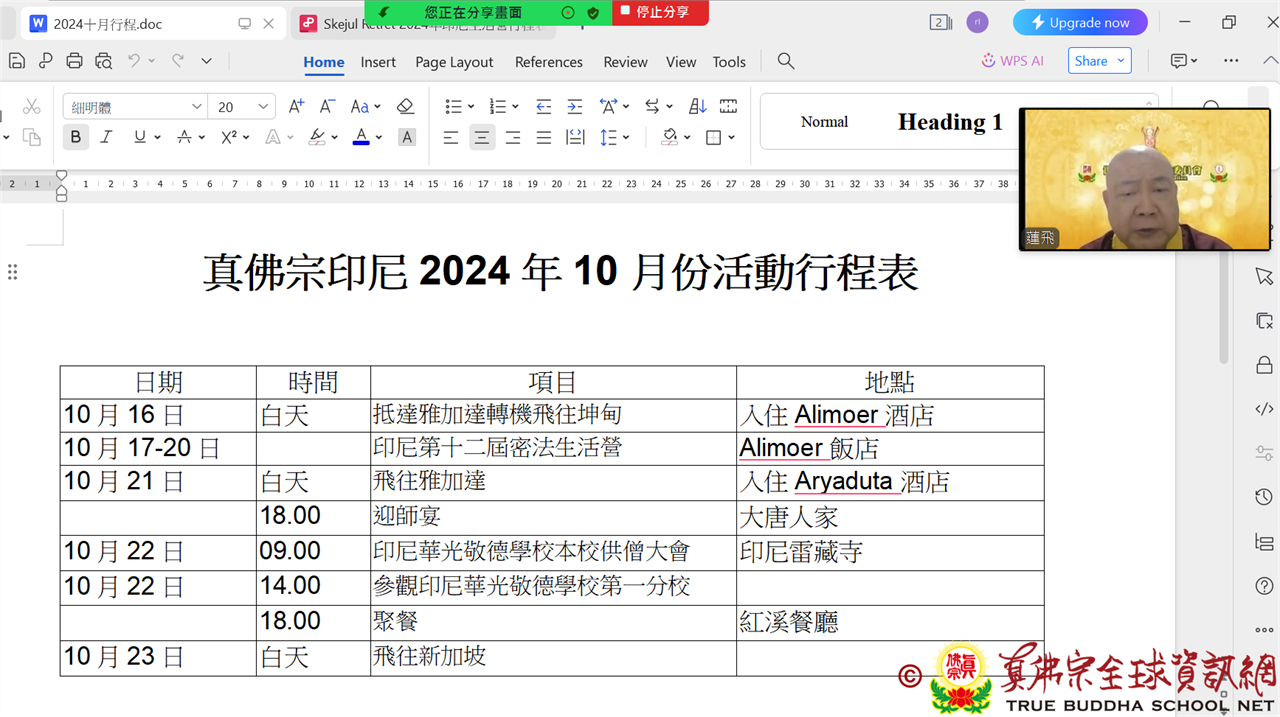
Task: Enable center text alignment
Action: click(482, 137)
